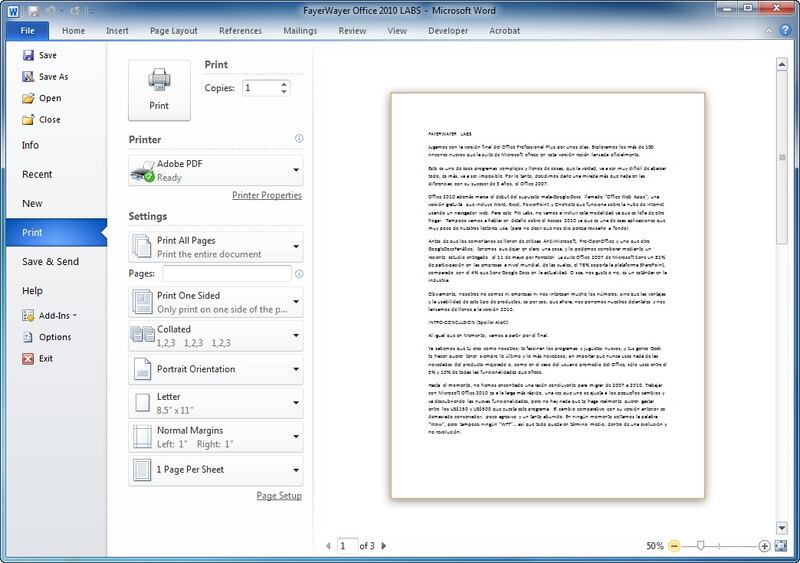
Task: Increase the number of copies using up arrow
Action: click(x=285, y=84)
